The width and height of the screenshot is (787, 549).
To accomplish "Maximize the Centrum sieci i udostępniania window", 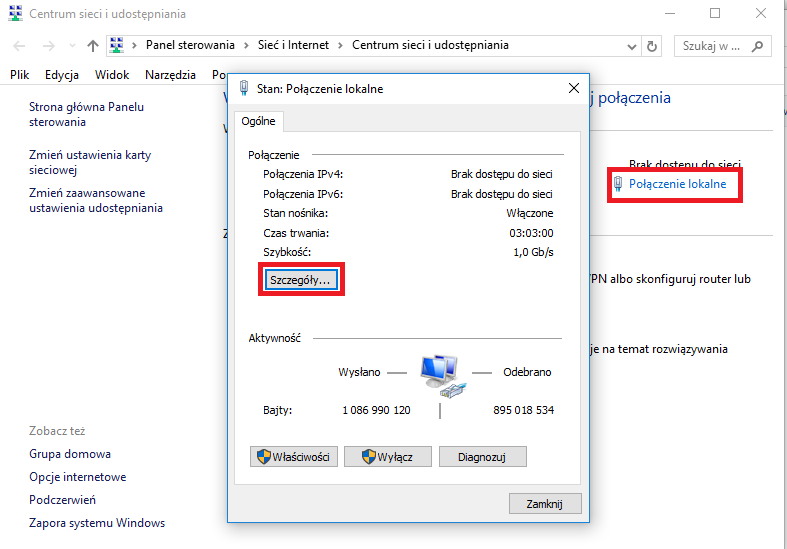I will pos(715,14).
